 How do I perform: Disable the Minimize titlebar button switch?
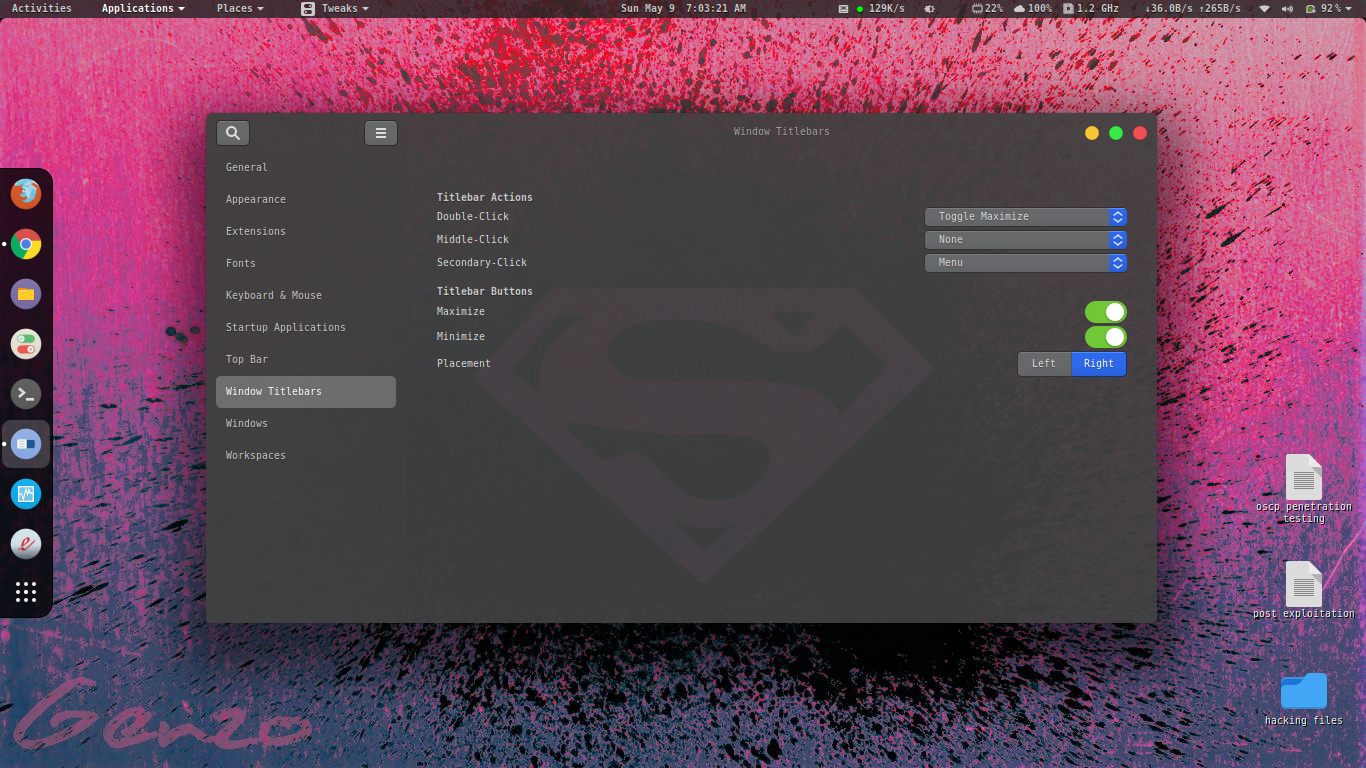[1105, 337]
